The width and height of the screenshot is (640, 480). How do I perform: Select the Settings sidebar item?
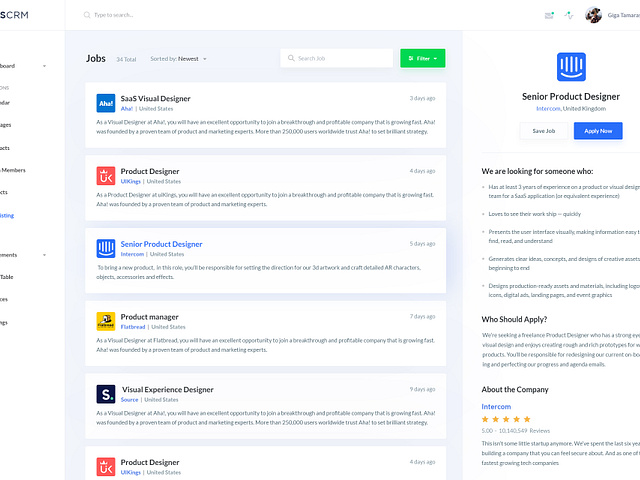tap(4, 323)
